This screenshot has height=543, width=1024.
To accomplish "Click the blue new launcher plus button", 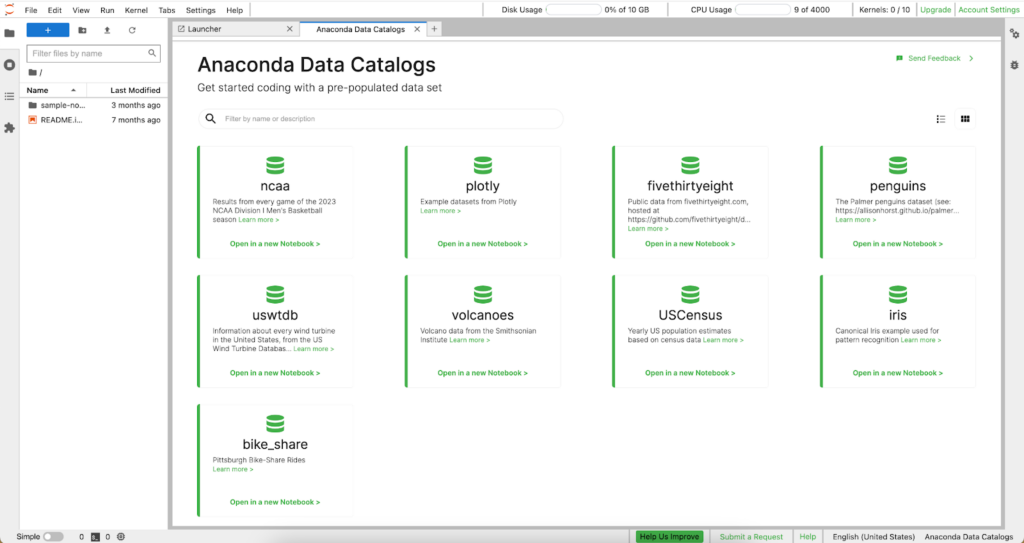I will pyautogui.click(x=48, y=30).
